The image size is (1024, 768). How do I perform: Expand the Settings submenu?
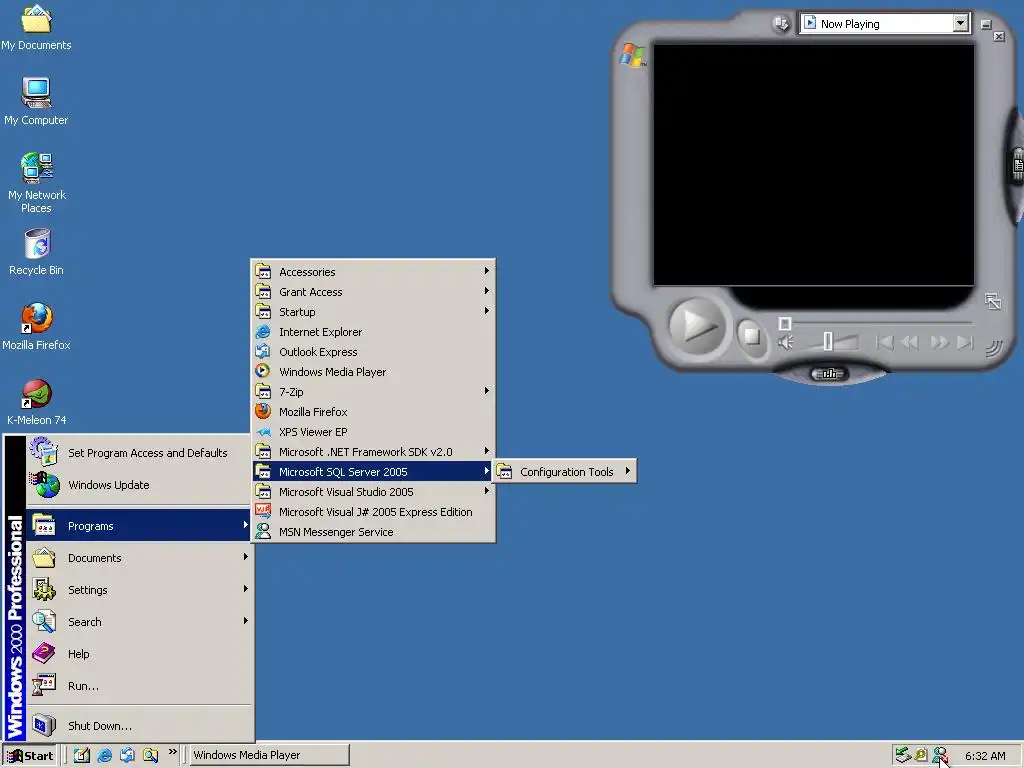[138, 590]
